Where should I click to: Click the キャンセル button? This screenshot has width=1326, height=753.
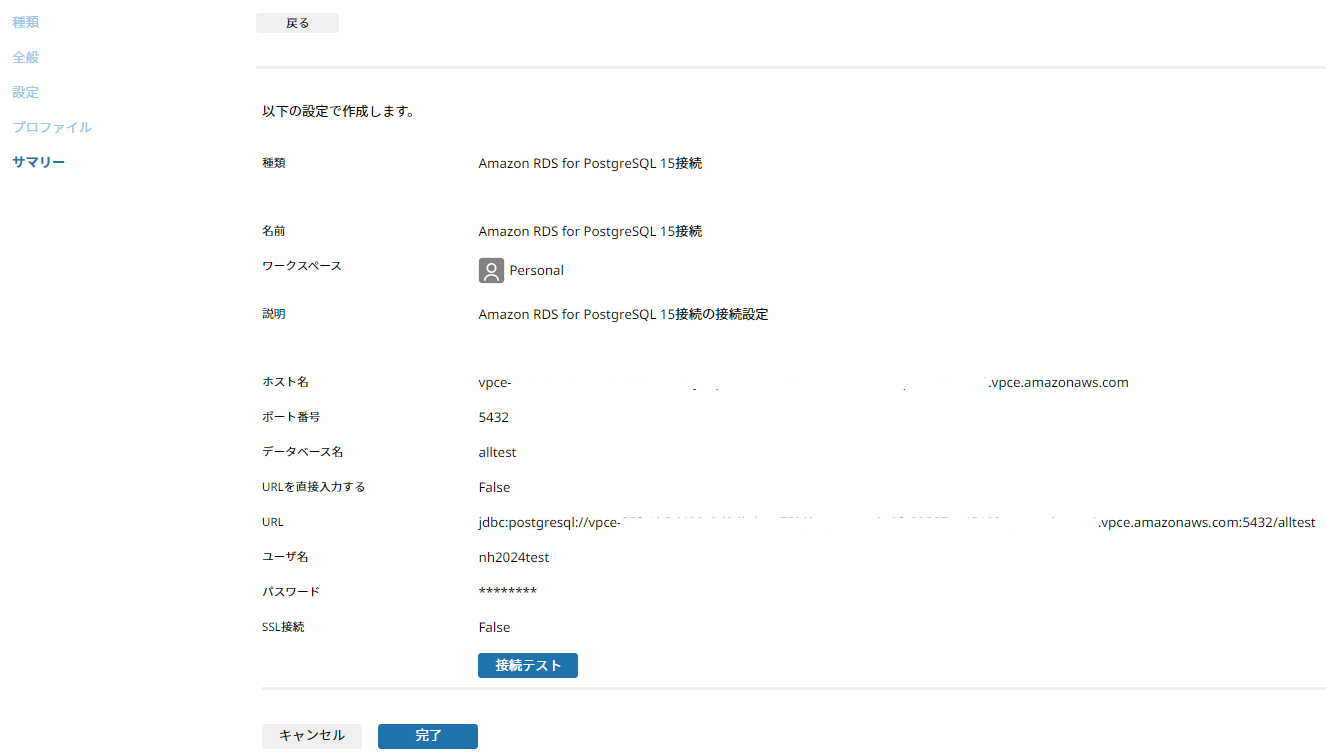pyautogui.click(x=312, y=736)
